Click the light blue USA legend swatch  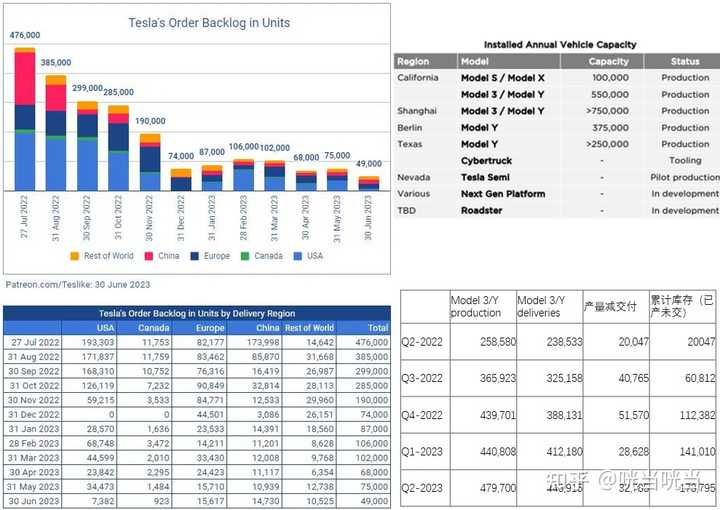coord(298,256)
